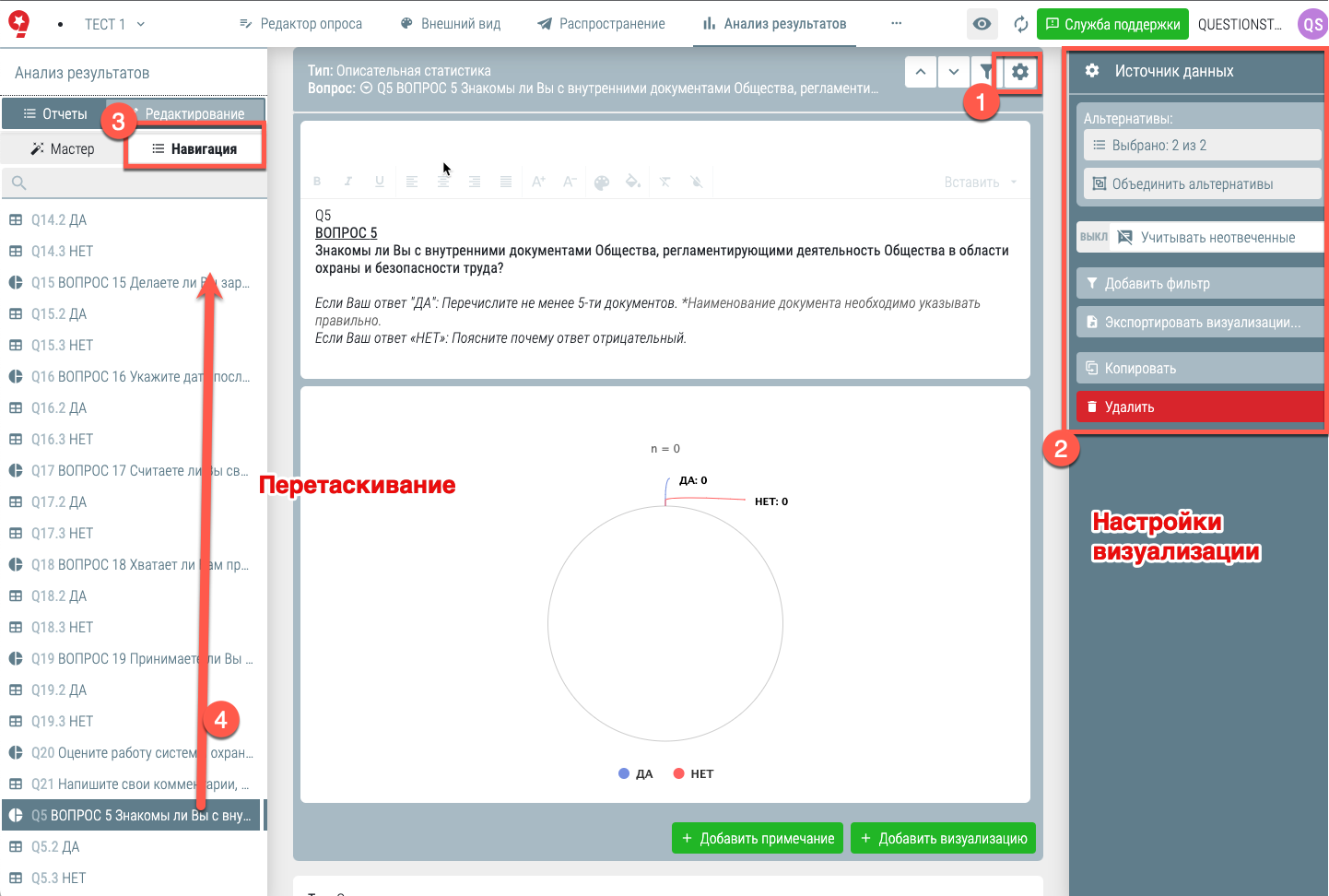Select Q5.2 ДА in navigation list
Screen dimensions: 1329x896
click(133, 846)
